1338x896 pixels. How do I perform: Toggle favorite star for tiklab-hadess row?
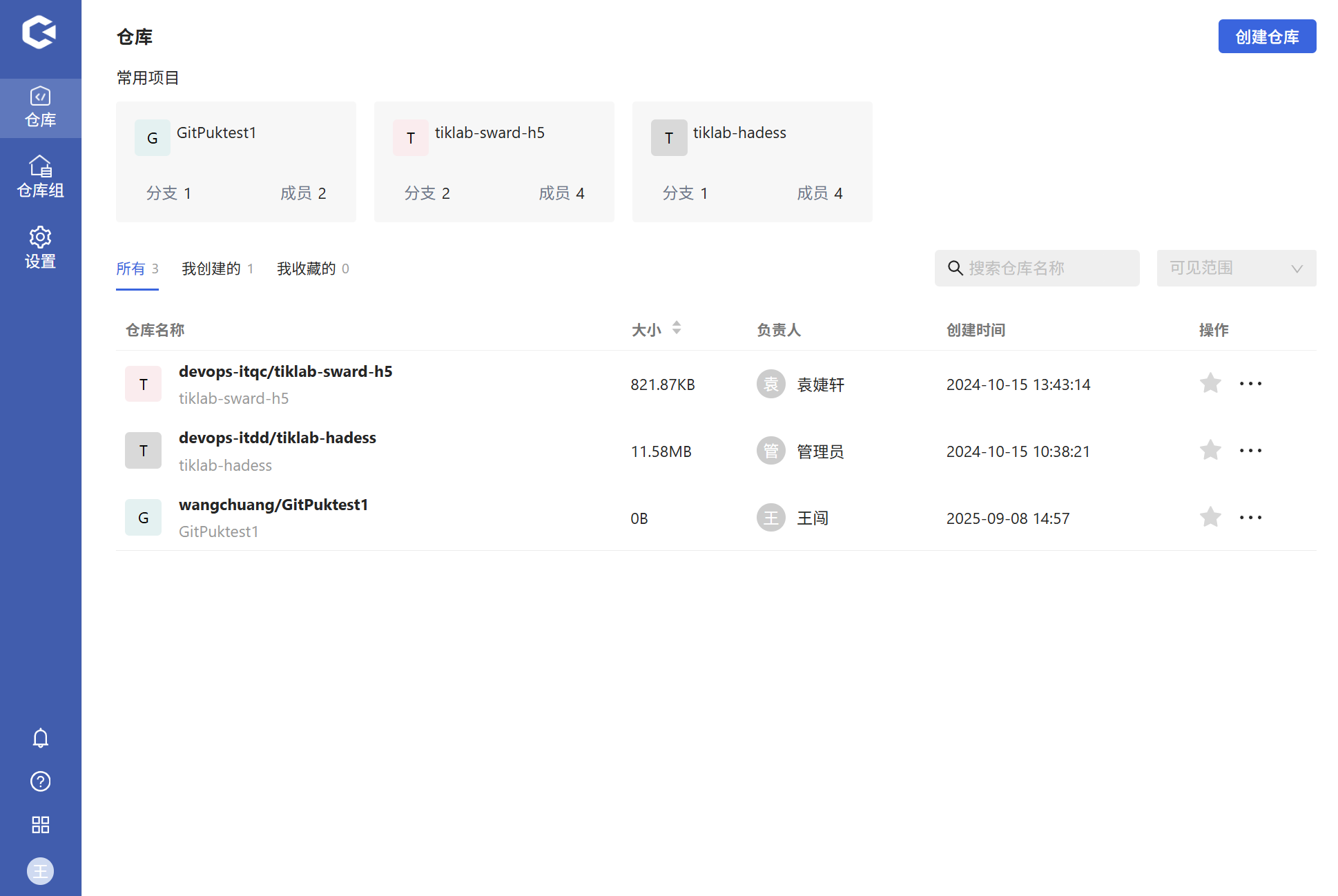(1210, 451)
